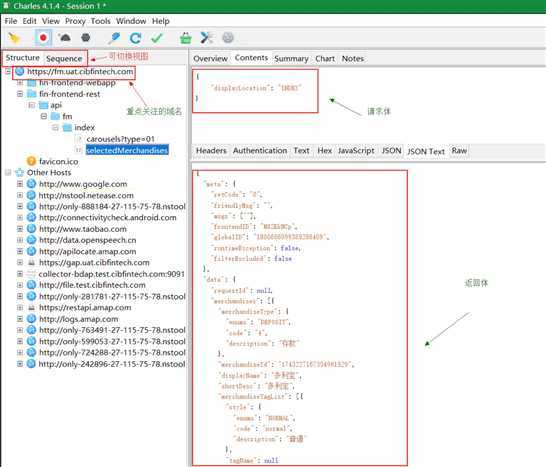Open the Summary tab
The image size is (546, 467).
click(291, 59)
